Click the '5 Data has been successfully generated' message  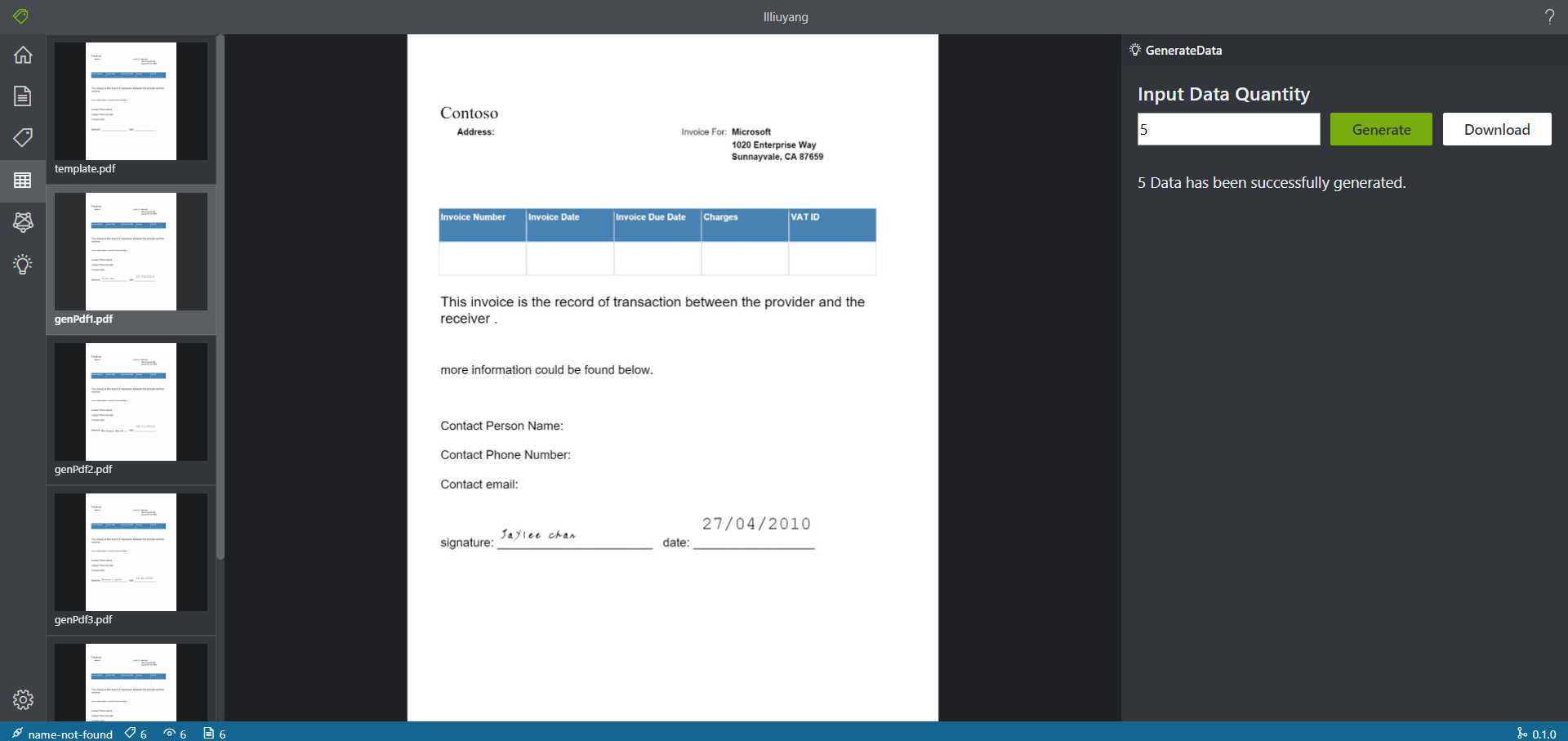[1272, 182]
